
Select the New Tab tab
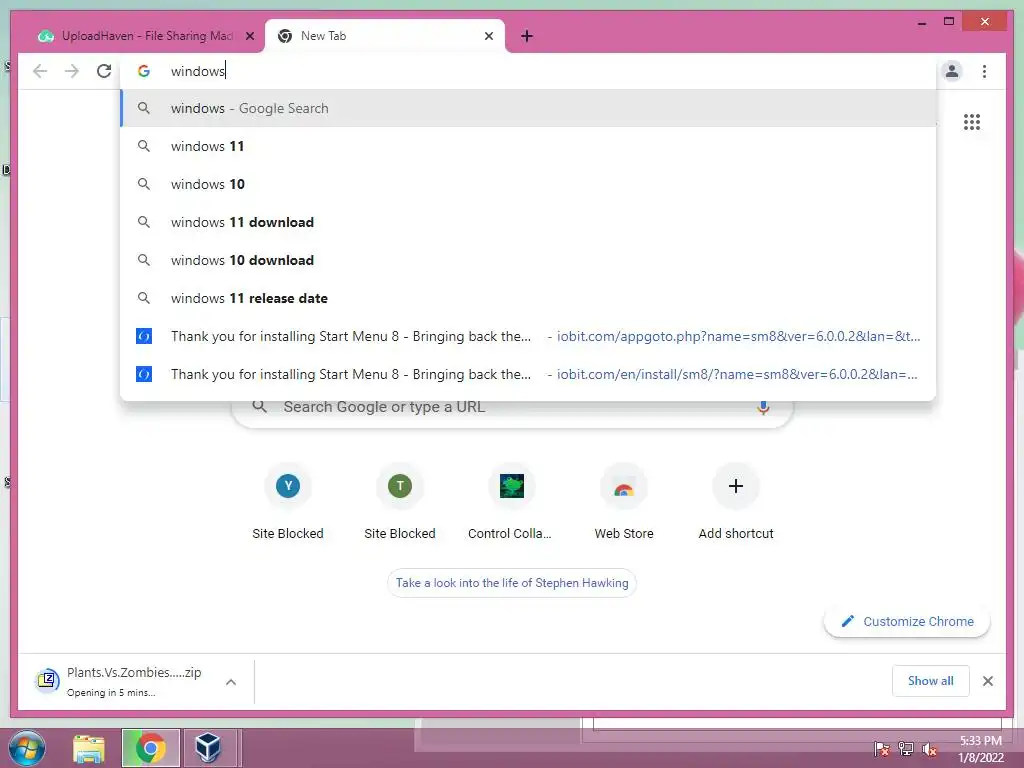385,36
